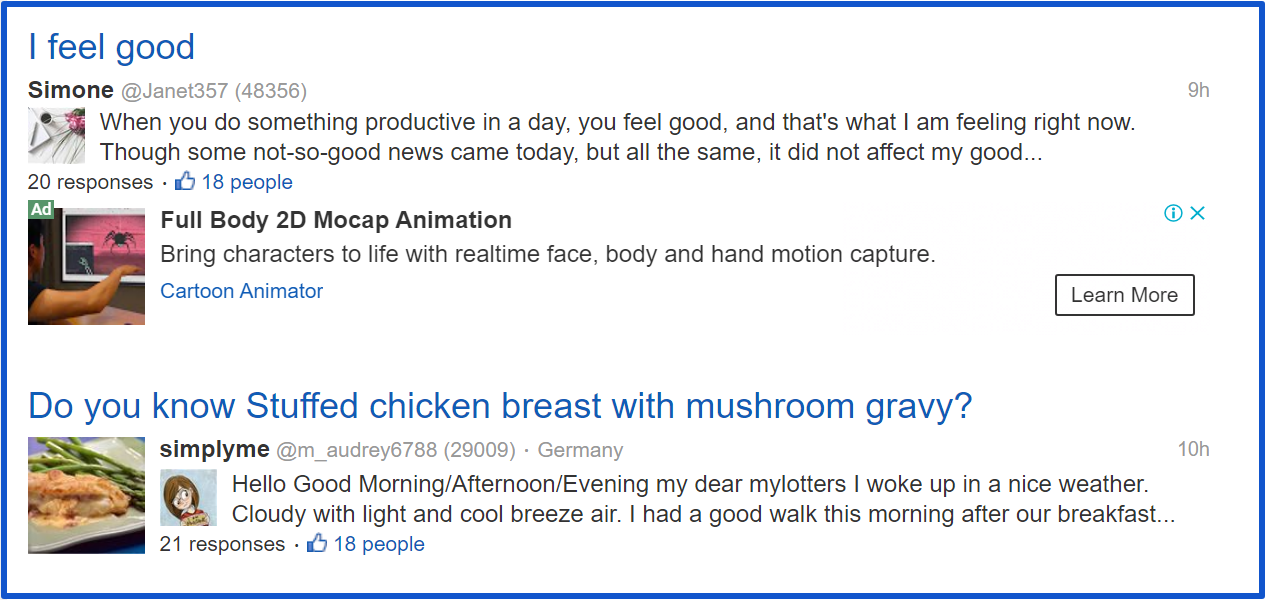This screenshot has width=1266, height=600.
Task: Open simplyme's cartoon avatar
Action: click(188, 498)
